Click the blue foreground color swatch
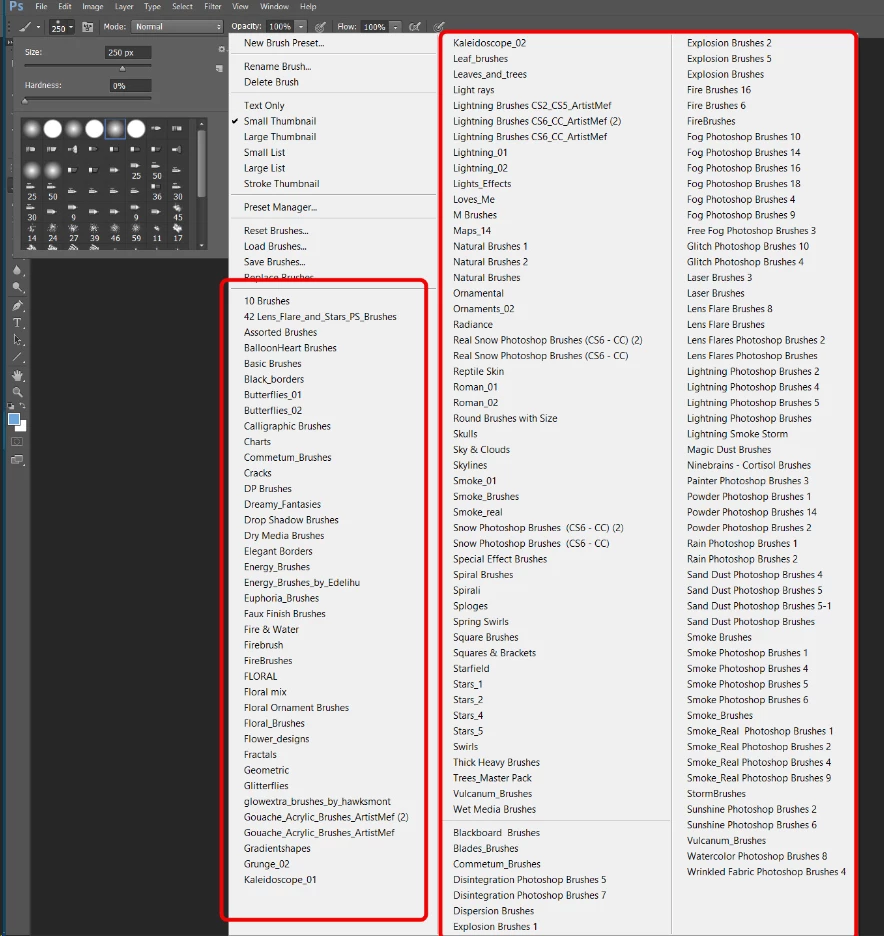This screenshot has height=936, width=884. pyautogui.click(x=14, y=419)
